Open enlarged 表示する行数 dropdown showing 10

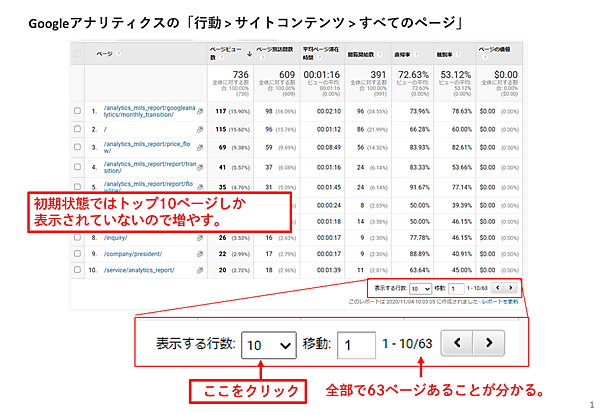point(270,343)
